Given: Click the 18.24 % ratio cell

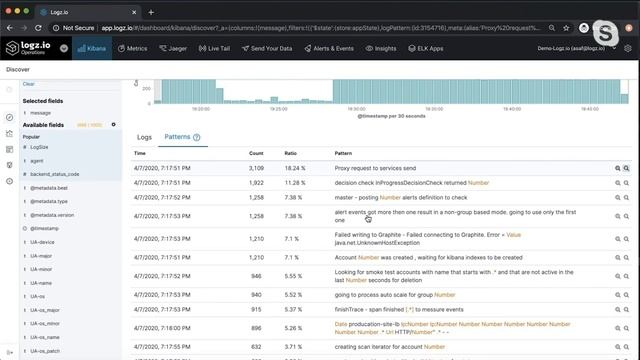Looking at the screenshot, I should 295,168.
